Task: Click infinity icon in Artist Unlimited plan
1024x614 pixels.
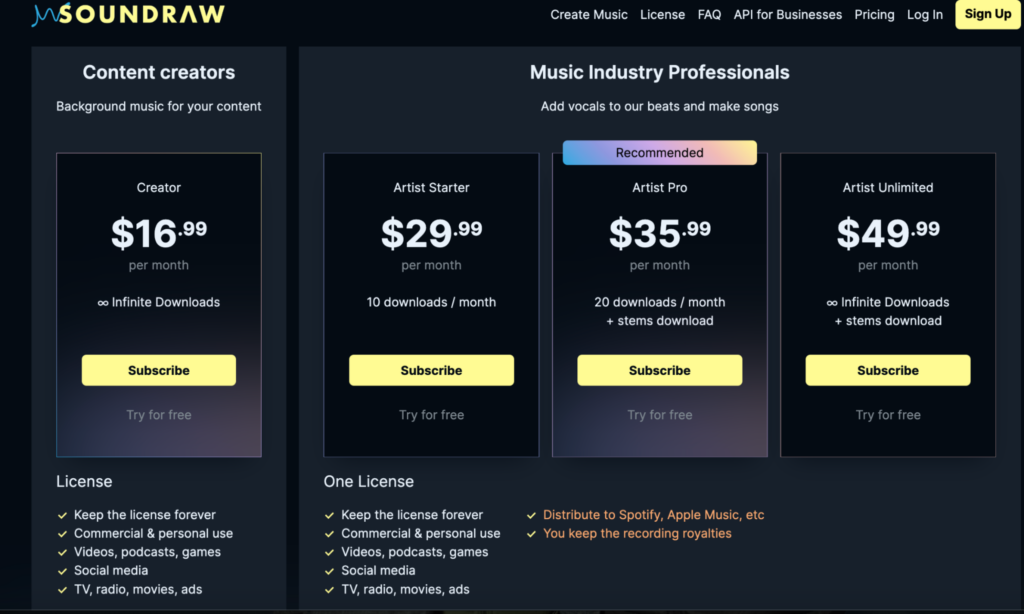Action: pyautogui.click(x=832, y=302)
